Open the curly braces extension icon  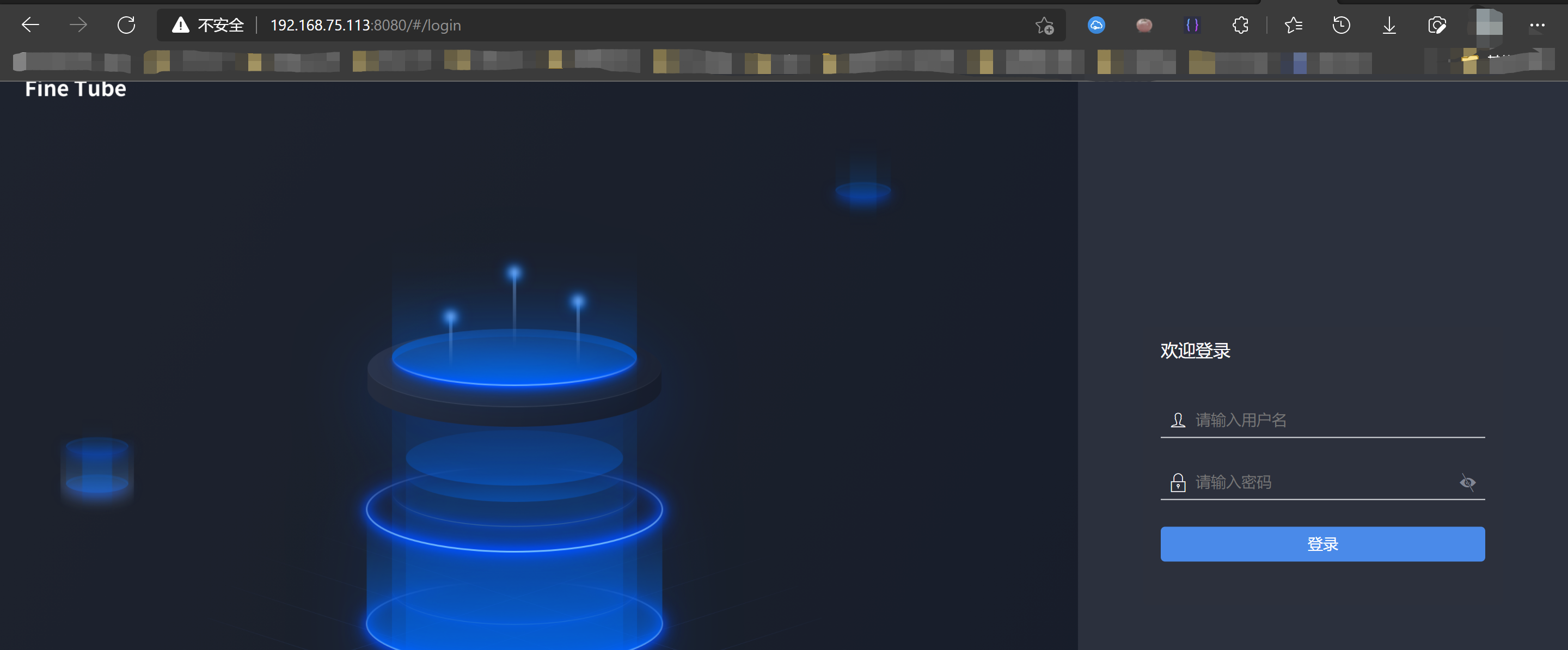point(1192,25)
